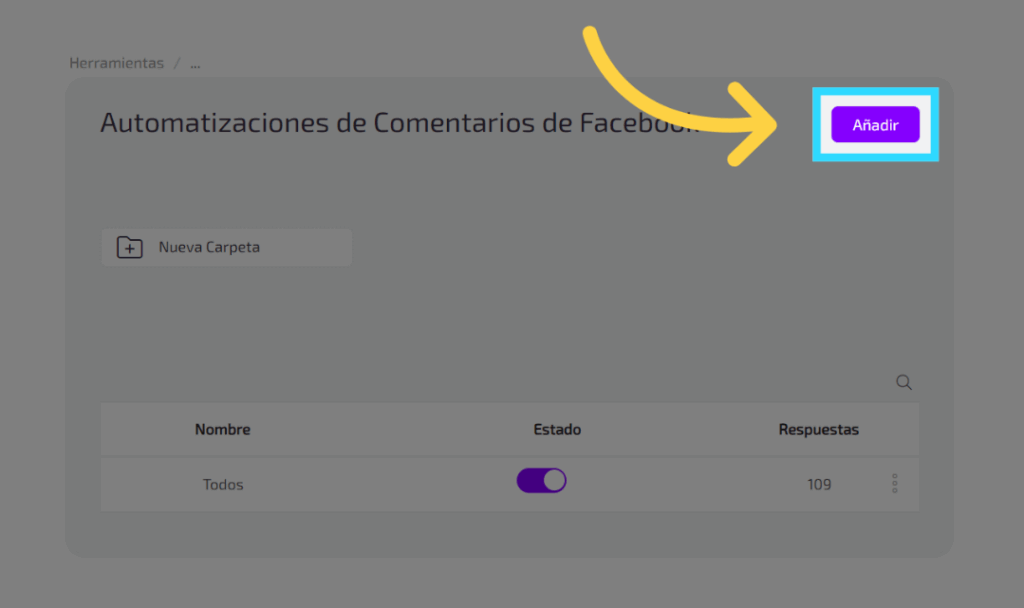Click the cyan highlight frame around Añadir
The height and width of the screenshot is (608, 1024).
pos(875,94)
